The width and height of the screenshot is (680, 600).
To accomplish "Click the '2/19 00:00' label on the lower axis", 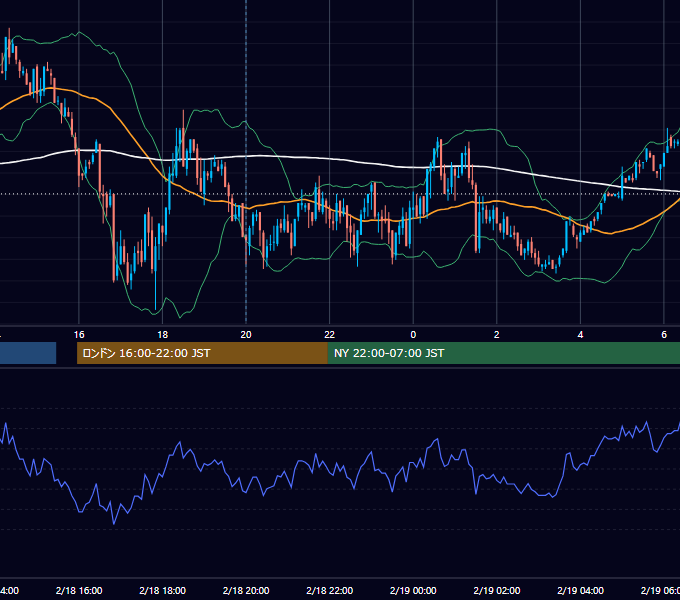I will point(413,590).
